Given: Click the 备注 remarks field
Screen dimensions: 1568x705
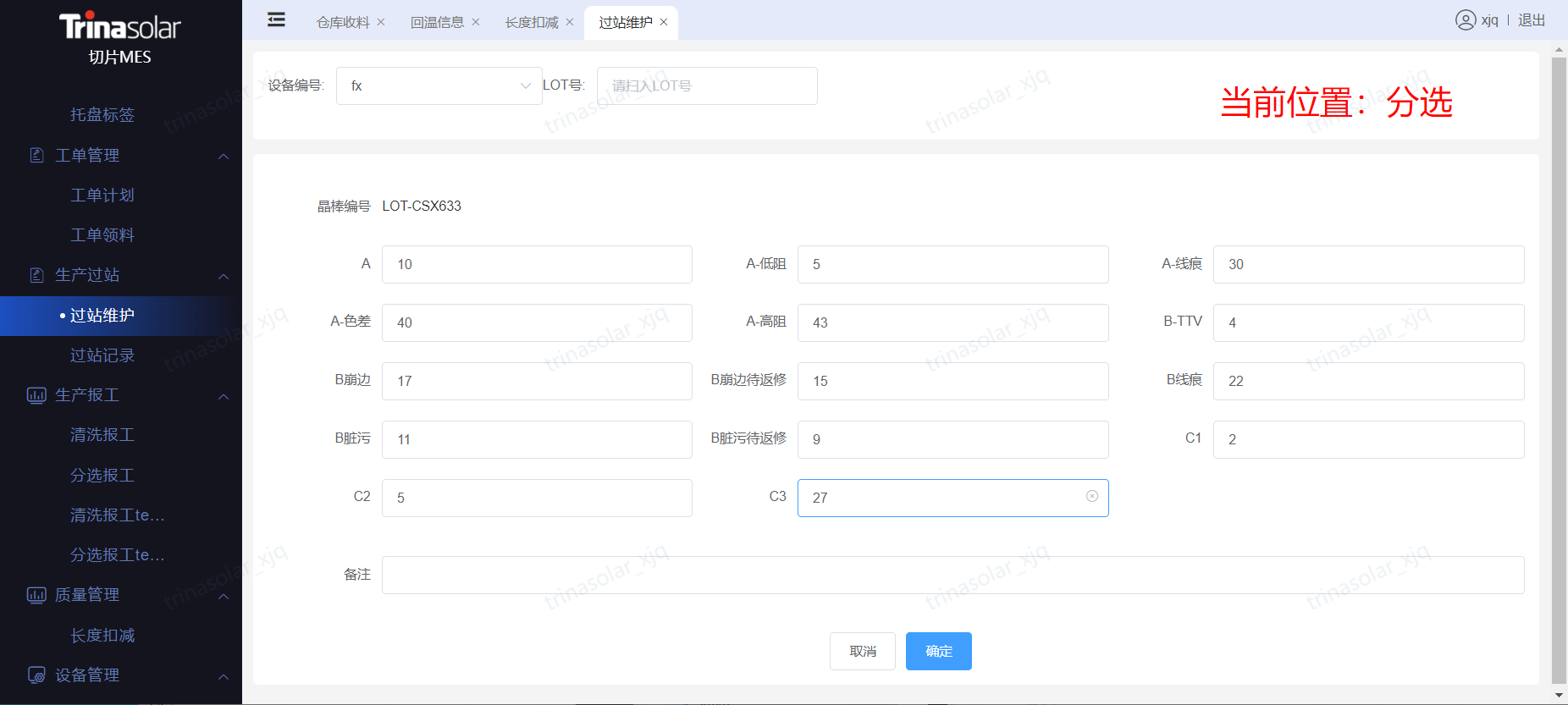Looking at the screenshot, I should tap(953, 575).
